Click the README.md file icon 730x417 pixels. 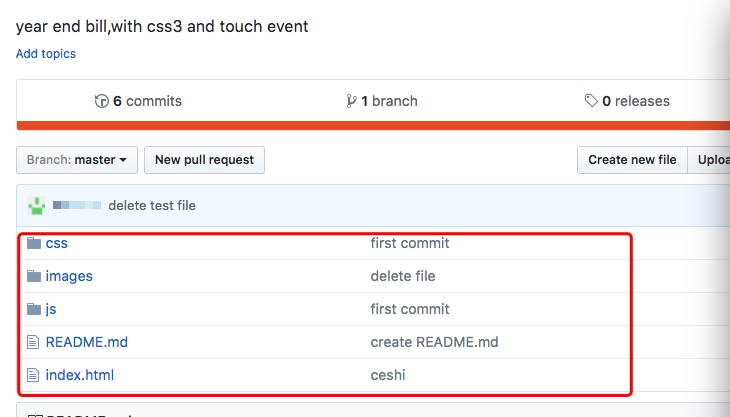33,342
